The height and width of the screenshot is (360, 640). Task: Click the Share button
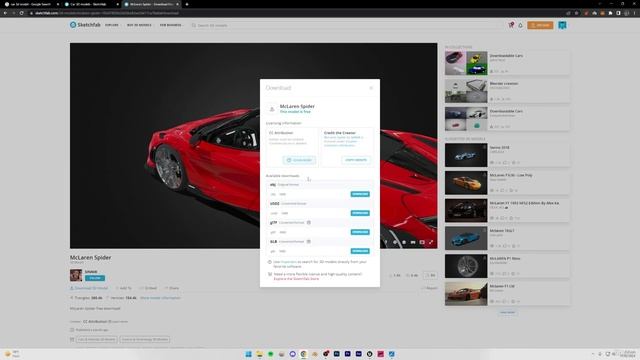tap(172, 288)
